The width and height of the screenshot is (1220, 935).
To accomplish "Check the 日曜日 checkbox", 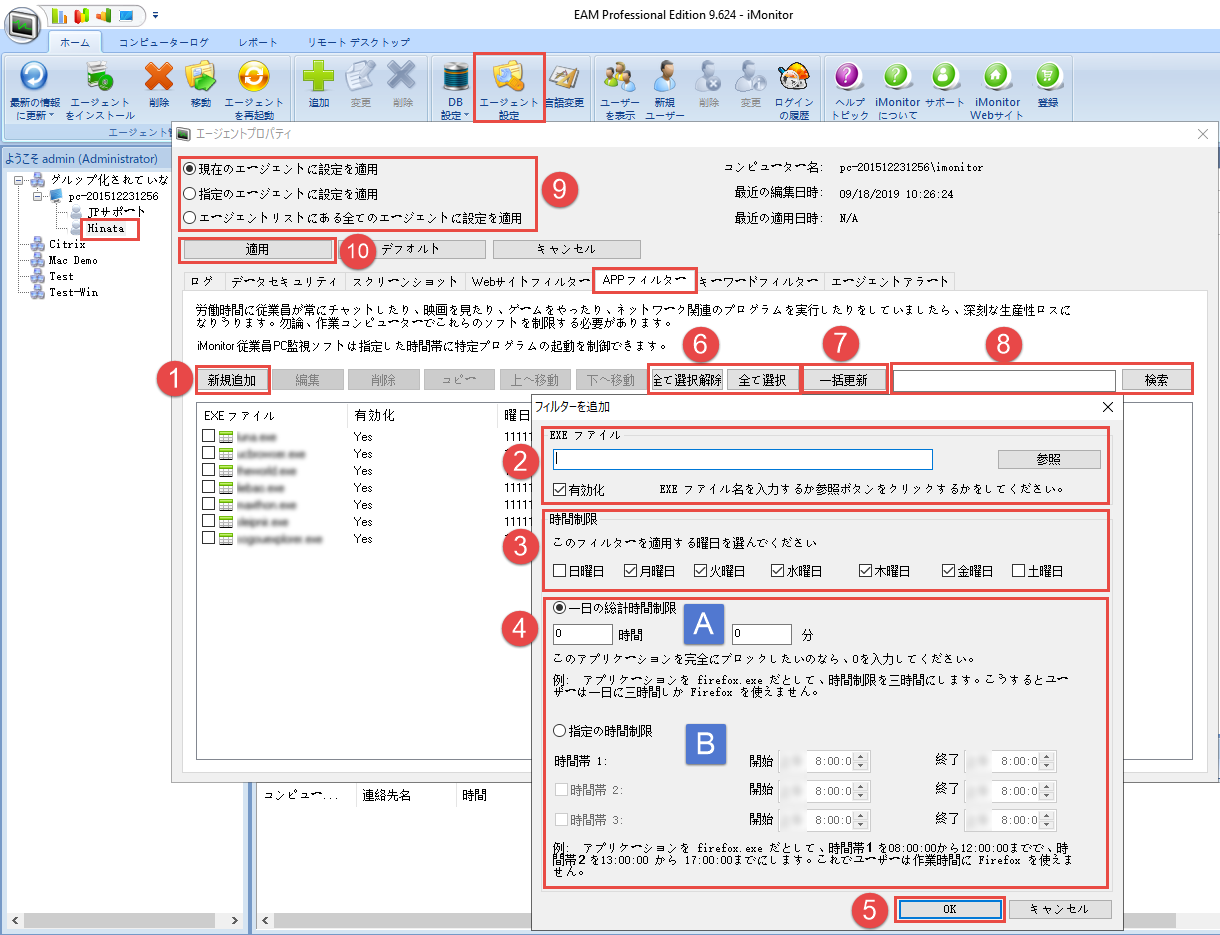I will click(x=560, y=571).
